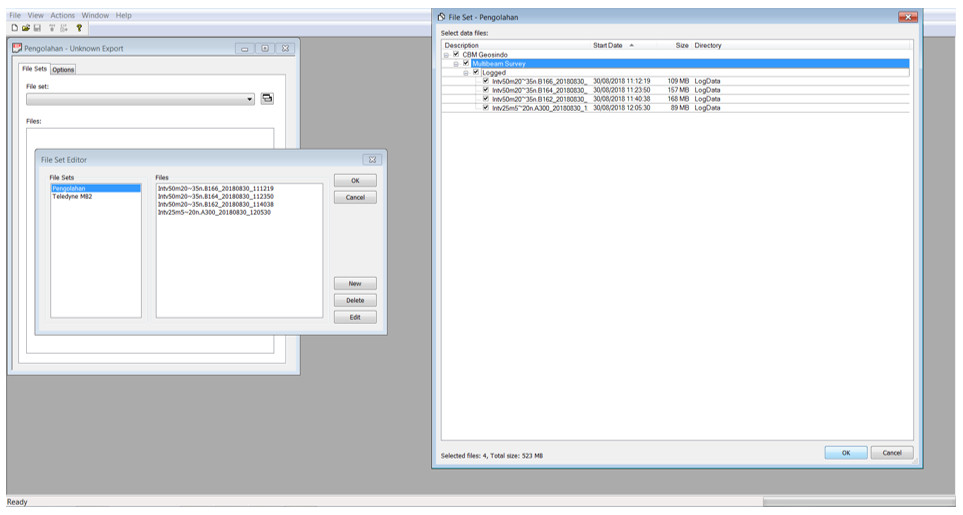Open the file set editor icon button
The width and height of the screenshot is (963, 515).
(x=267, y=98)
